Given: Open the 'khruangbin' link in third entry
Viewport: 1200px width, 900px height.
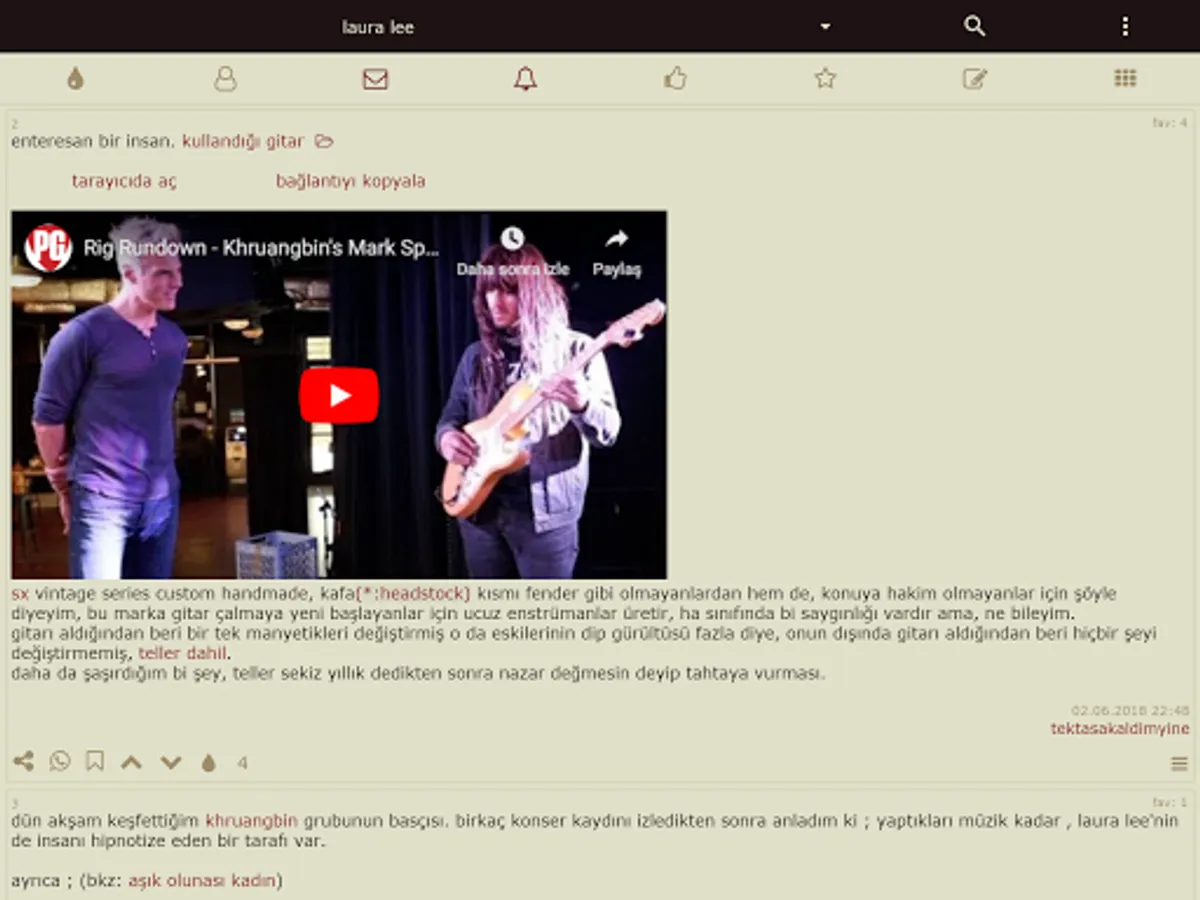Looking at the screenshot, I should (251, 821).
